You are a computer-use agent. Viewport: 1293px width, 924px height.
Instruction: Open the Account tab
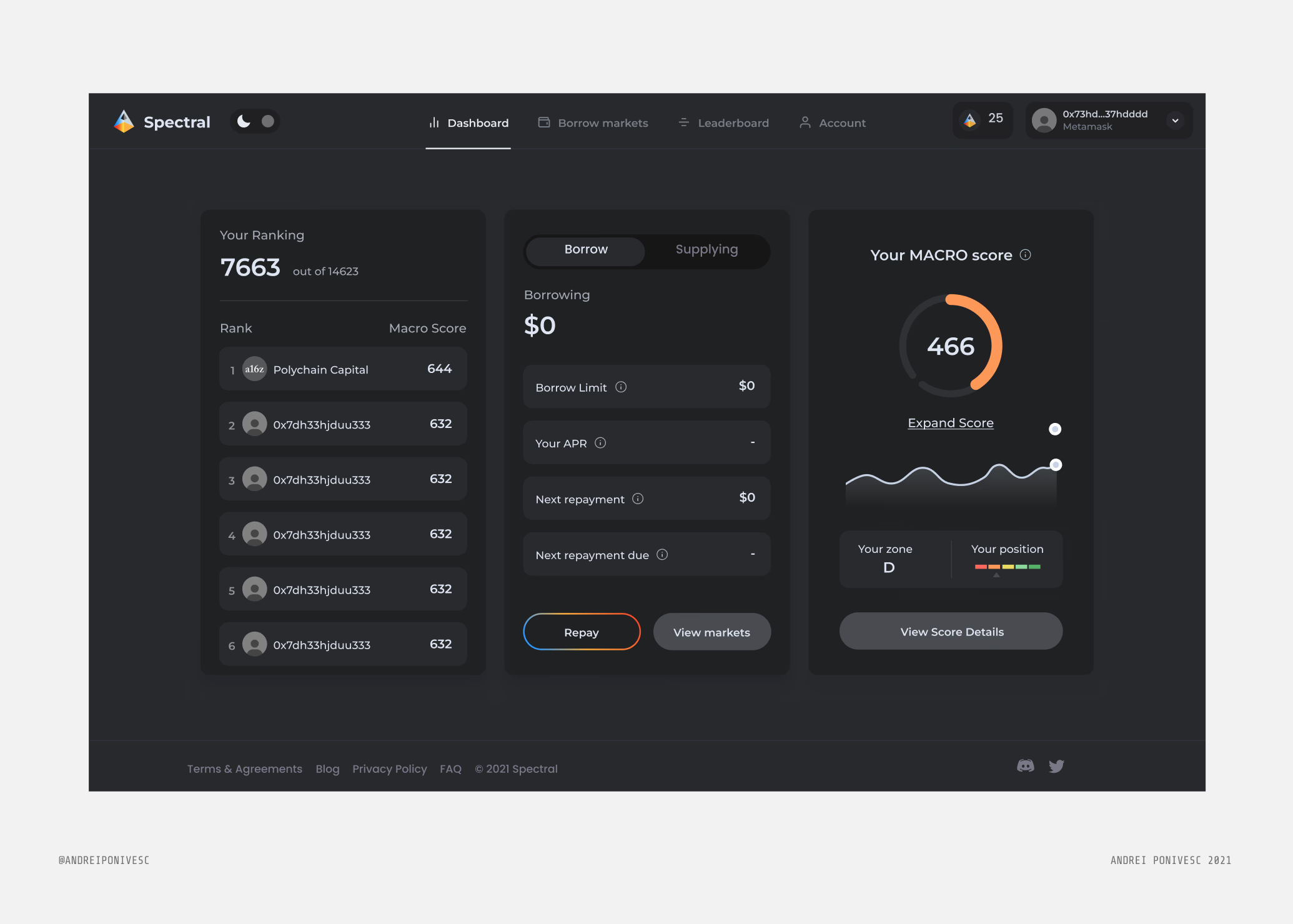[x=833, y=123]
